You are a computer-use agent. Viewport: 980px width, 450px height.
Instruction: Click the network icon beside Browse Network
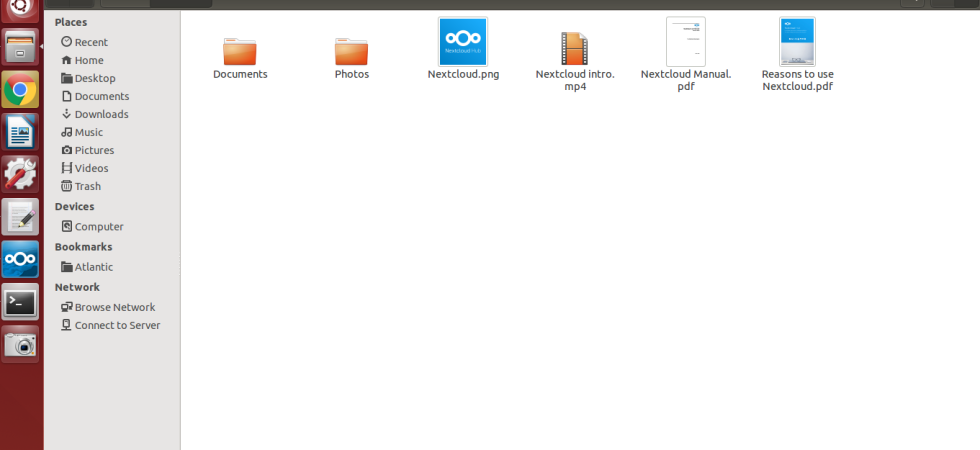click(66, 307)
